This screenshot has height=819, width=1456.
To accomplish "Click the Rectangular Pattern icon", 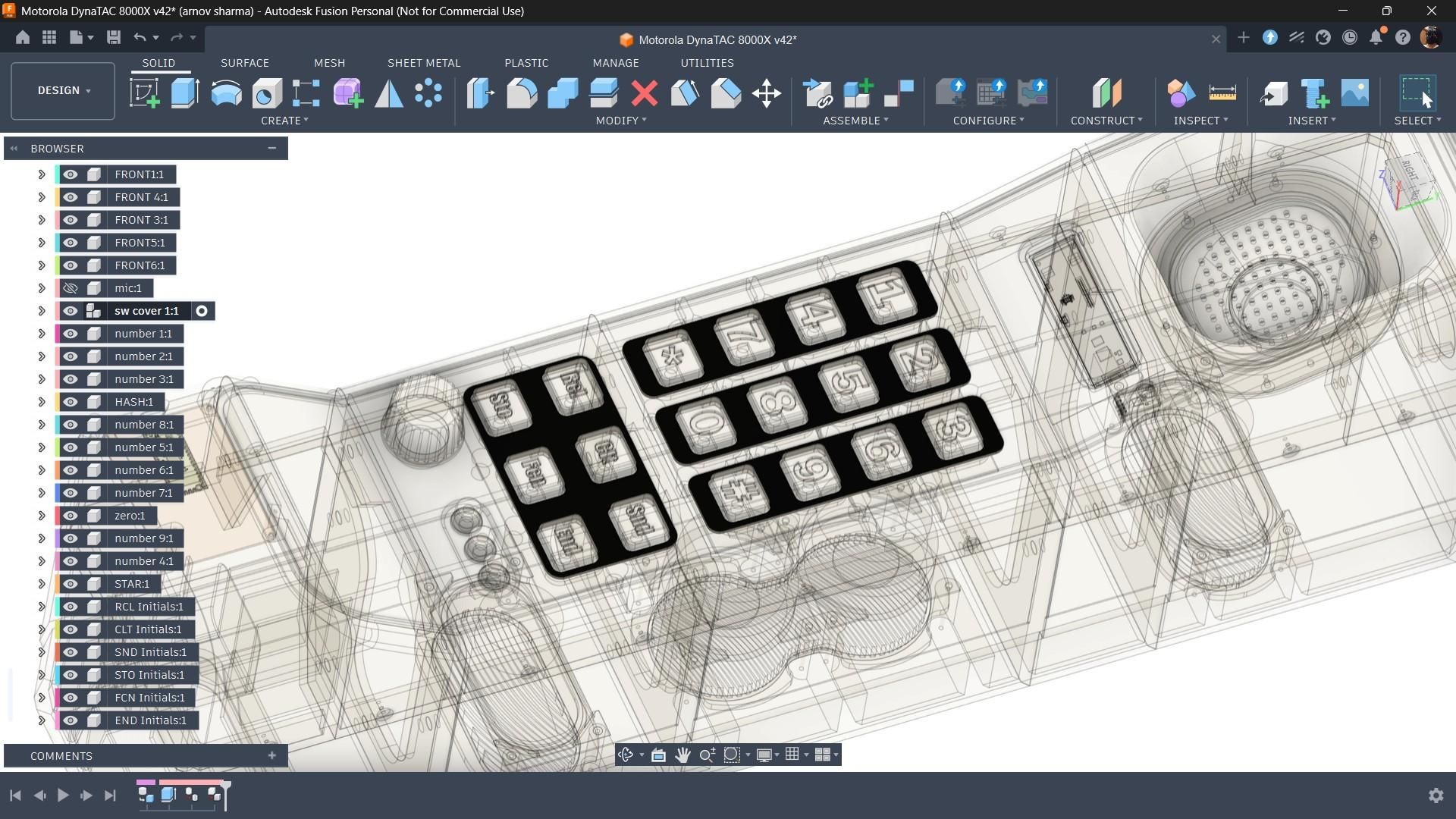I will [x=306, y=93].
